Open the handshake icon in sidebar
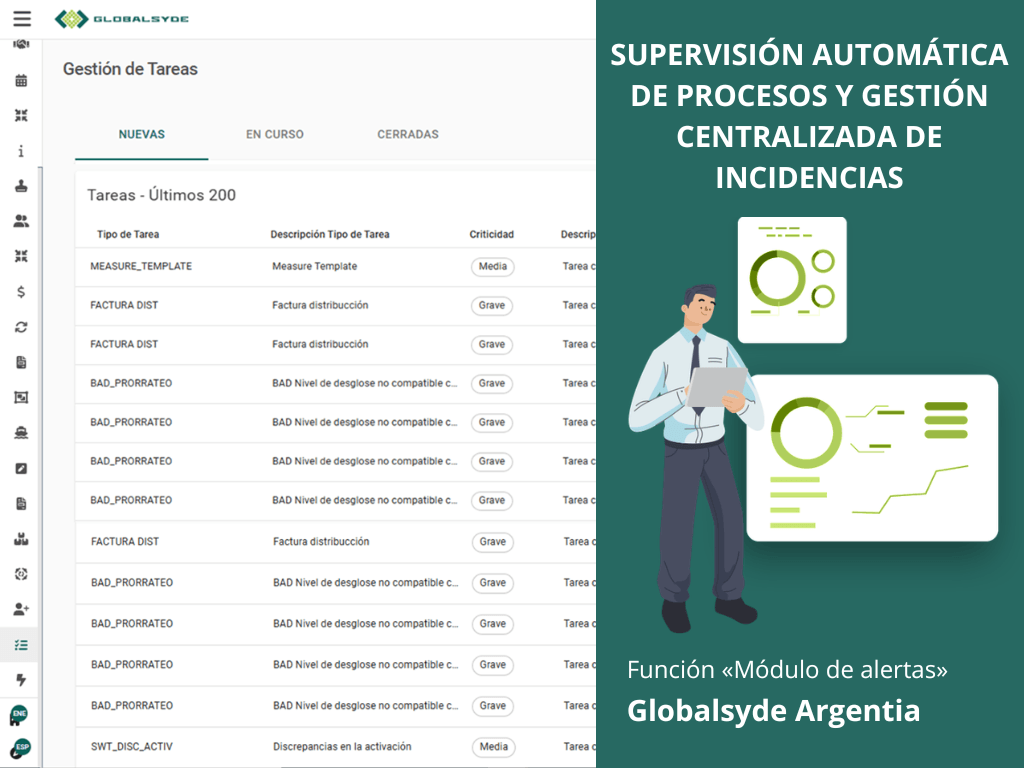 point(21,44)
